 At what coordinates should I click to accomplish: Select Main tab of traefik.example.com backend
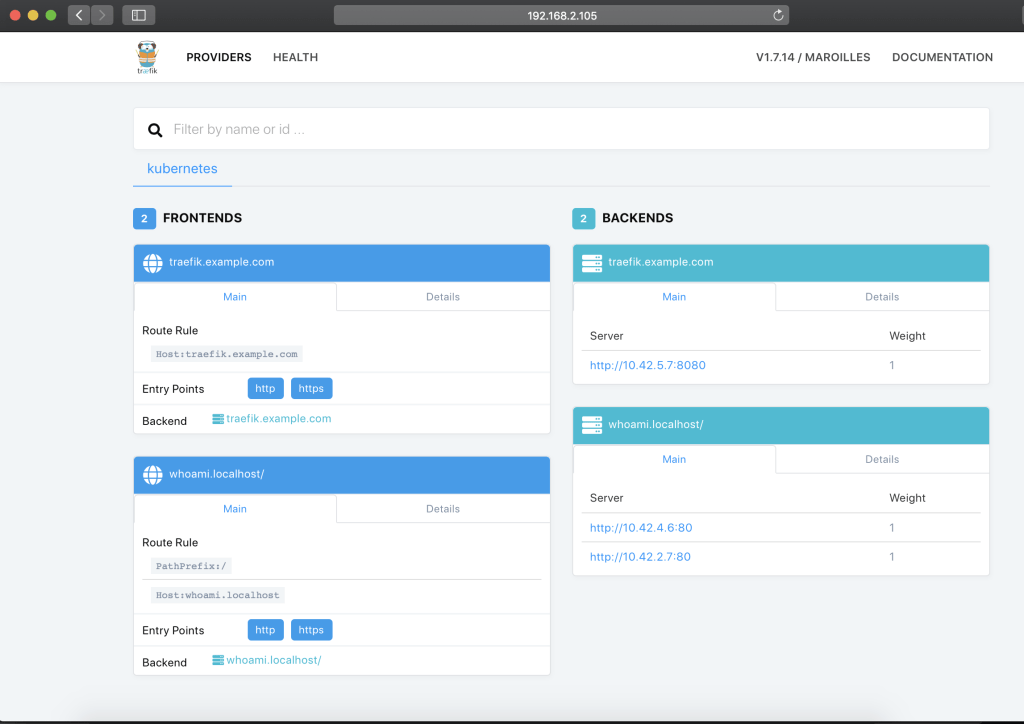[674, 297]
